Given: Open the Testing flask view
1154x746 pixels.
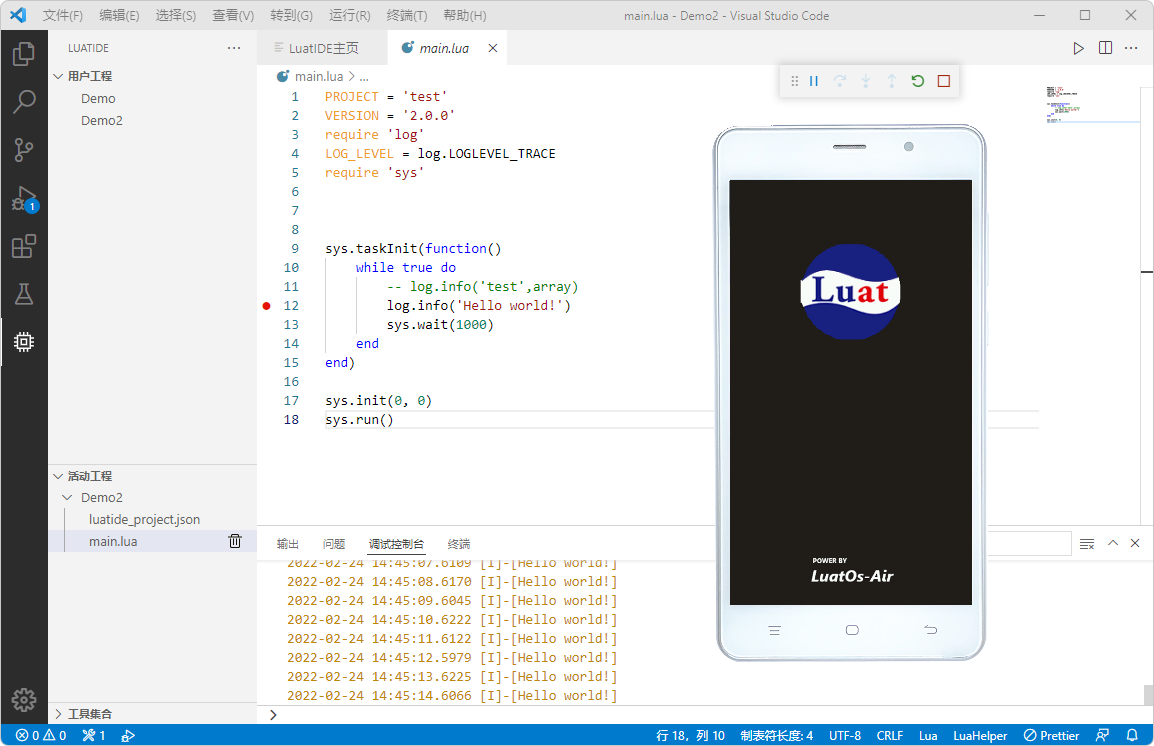Looking at the screenshot, I should [x=24, y=294].
